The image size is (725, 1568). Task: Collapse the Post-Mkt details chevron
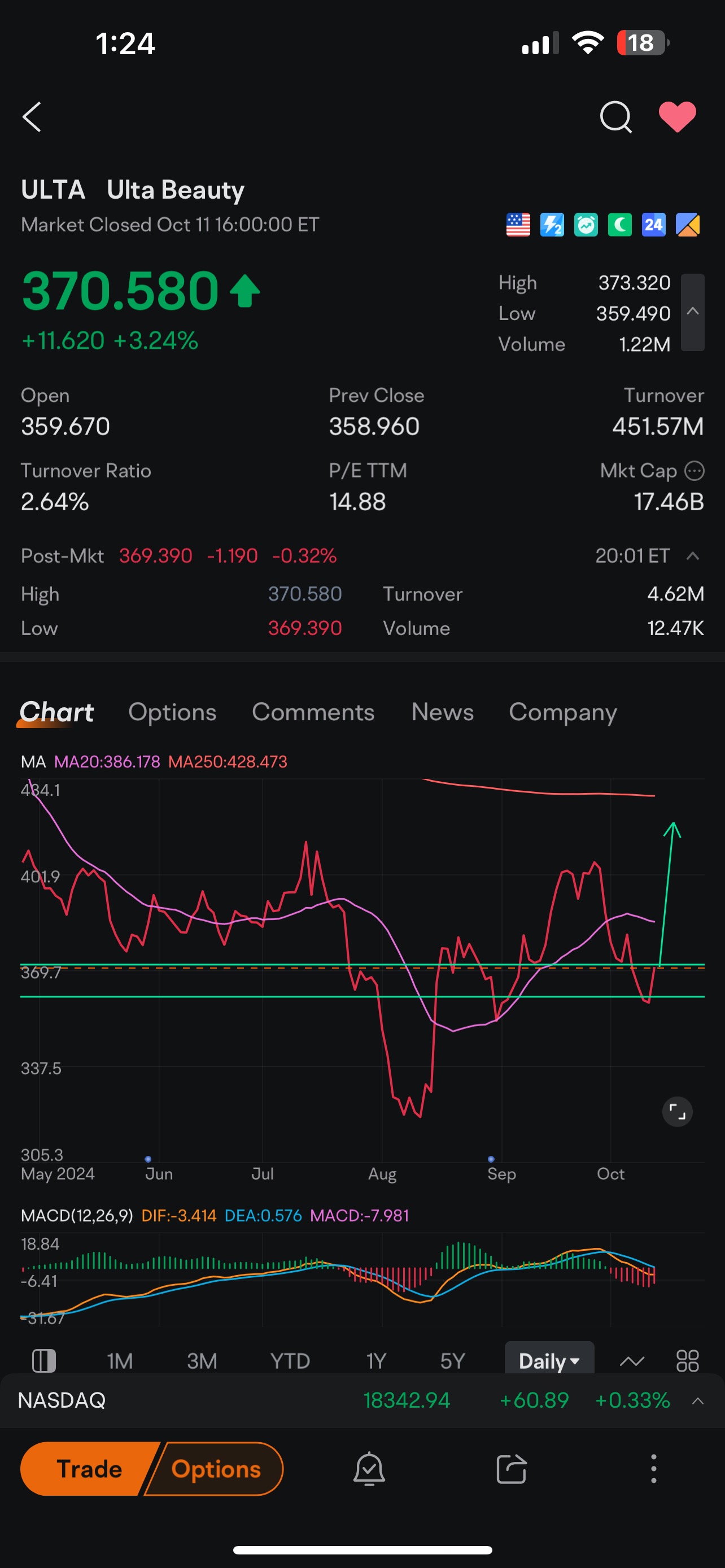[693, 556]
